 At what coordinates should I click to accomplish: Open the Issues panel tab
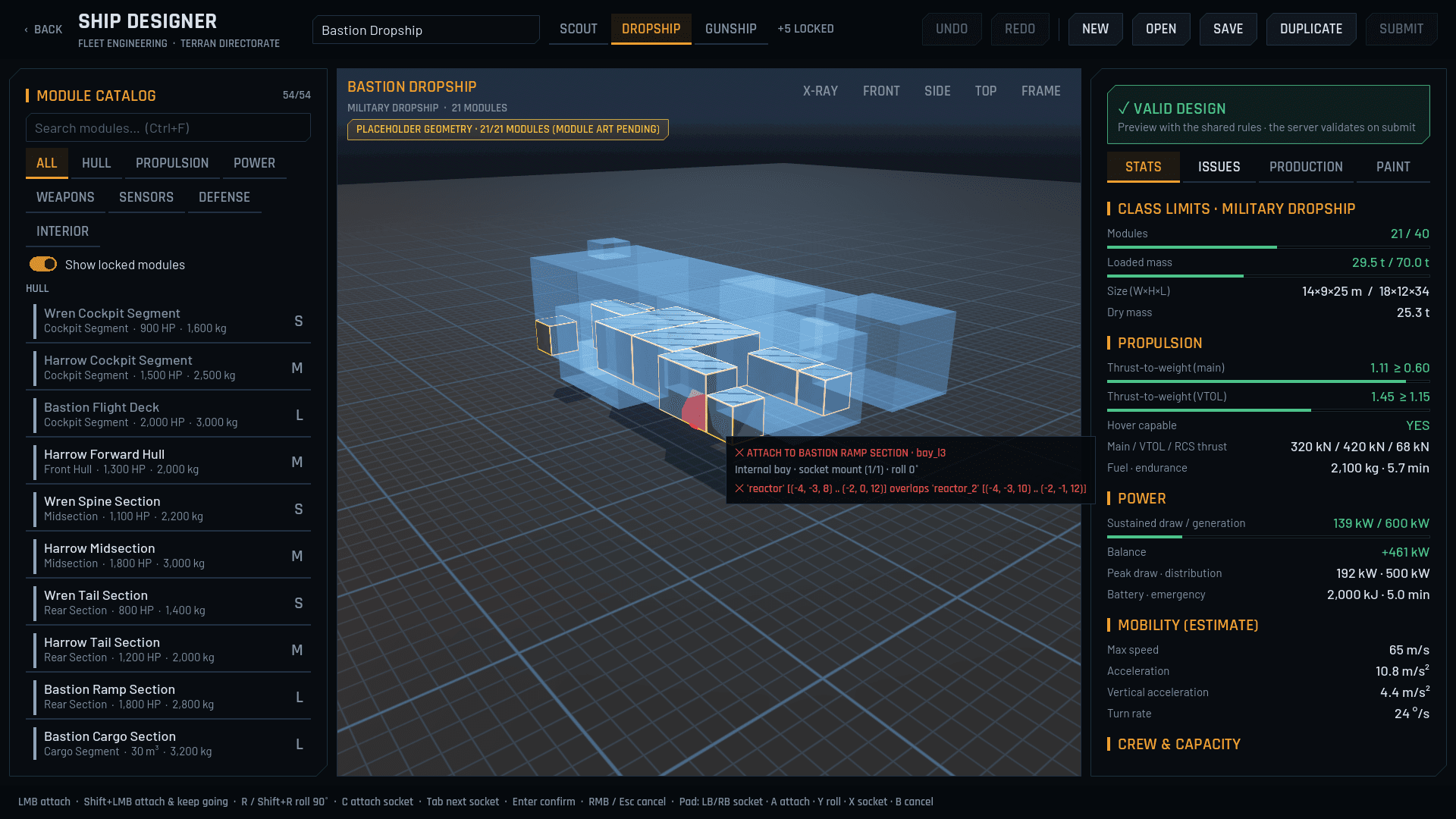click(x=1219, y=167)
